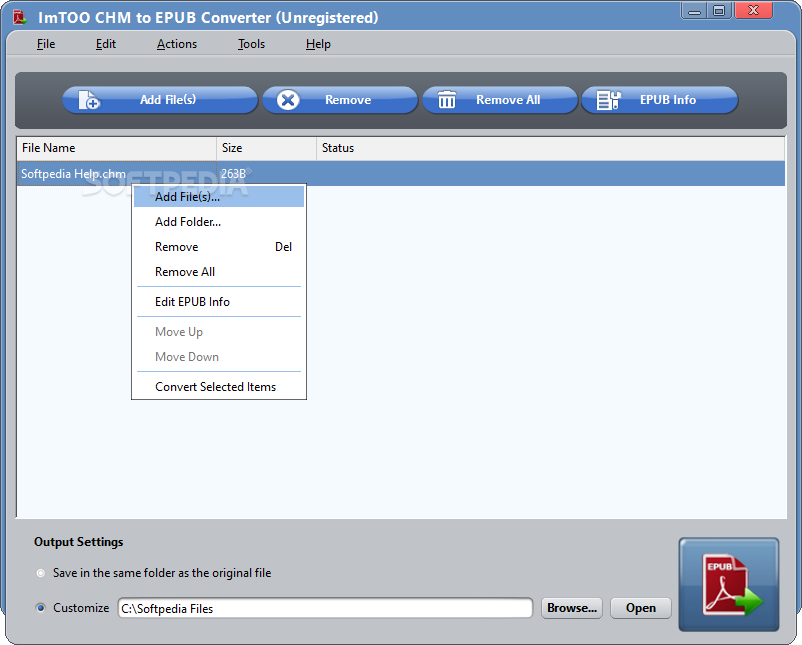This screenshot has height=645, width=802.
Task: Click the Size column header
Action: (266, 148)
